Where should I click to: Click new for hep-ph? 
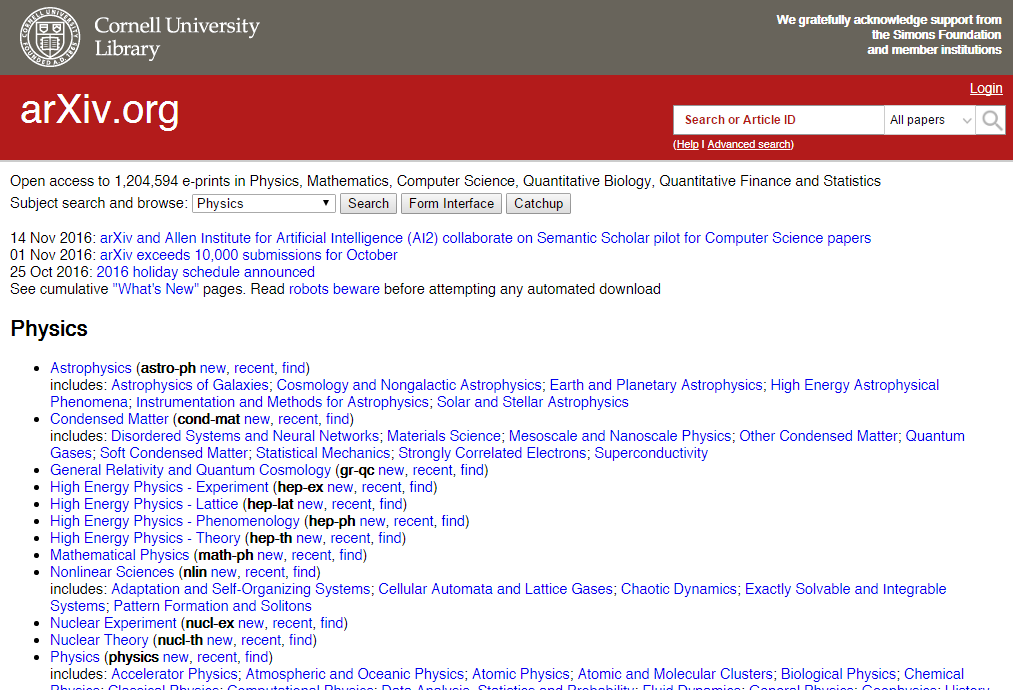click(x=373, y=521)
